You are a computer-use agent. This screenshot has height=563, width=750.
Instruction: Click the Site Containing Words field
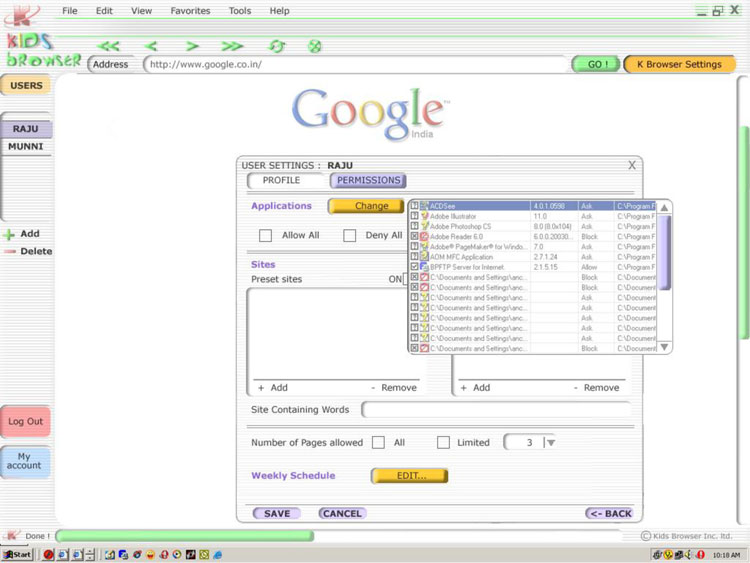495,410
